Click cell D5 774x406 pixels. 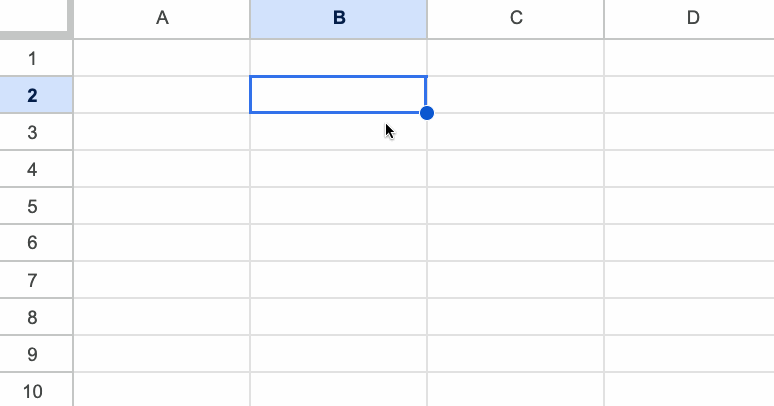click(x=690, y=206)
